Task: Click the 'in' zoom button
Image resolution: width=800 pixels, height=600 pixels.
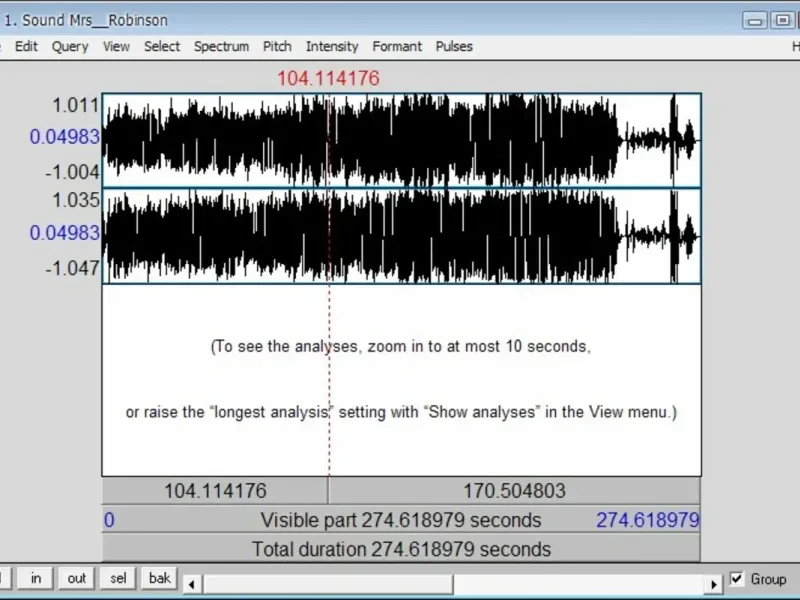Action: (x=36, y=578)
